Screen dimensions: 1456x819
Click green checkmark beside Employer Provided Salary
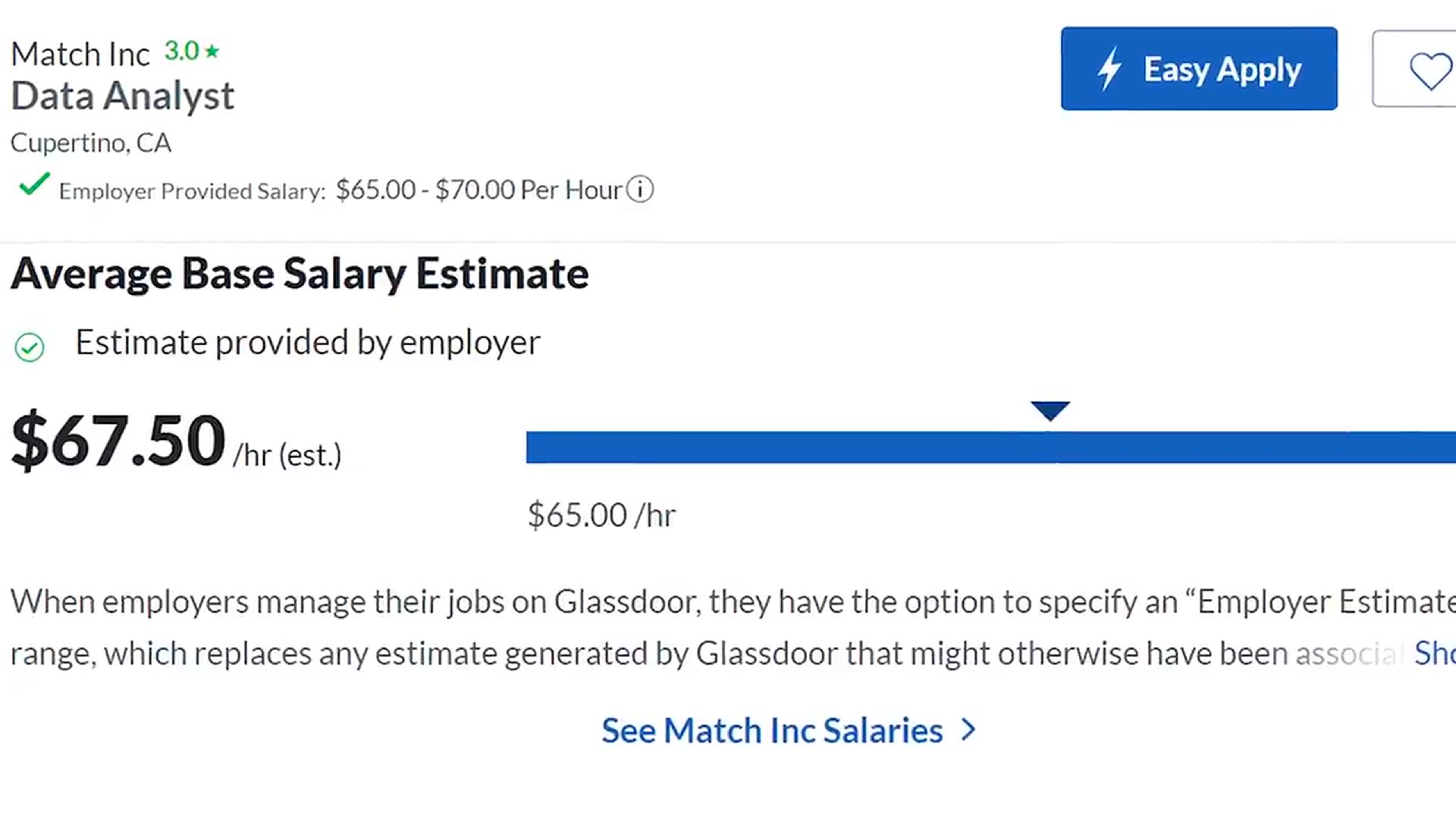34,184
